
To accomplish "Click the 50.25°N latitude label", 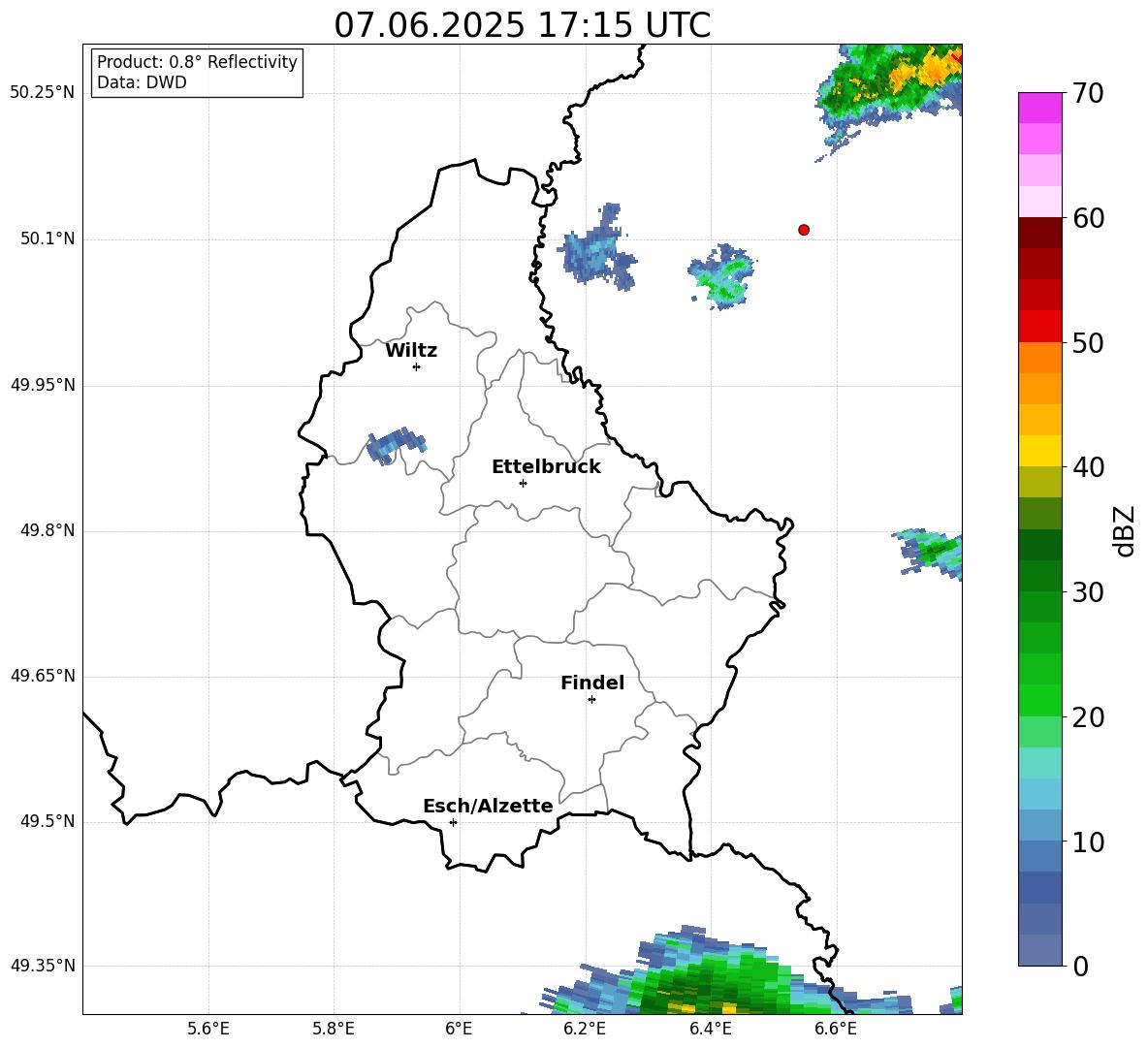I will 42,93.
